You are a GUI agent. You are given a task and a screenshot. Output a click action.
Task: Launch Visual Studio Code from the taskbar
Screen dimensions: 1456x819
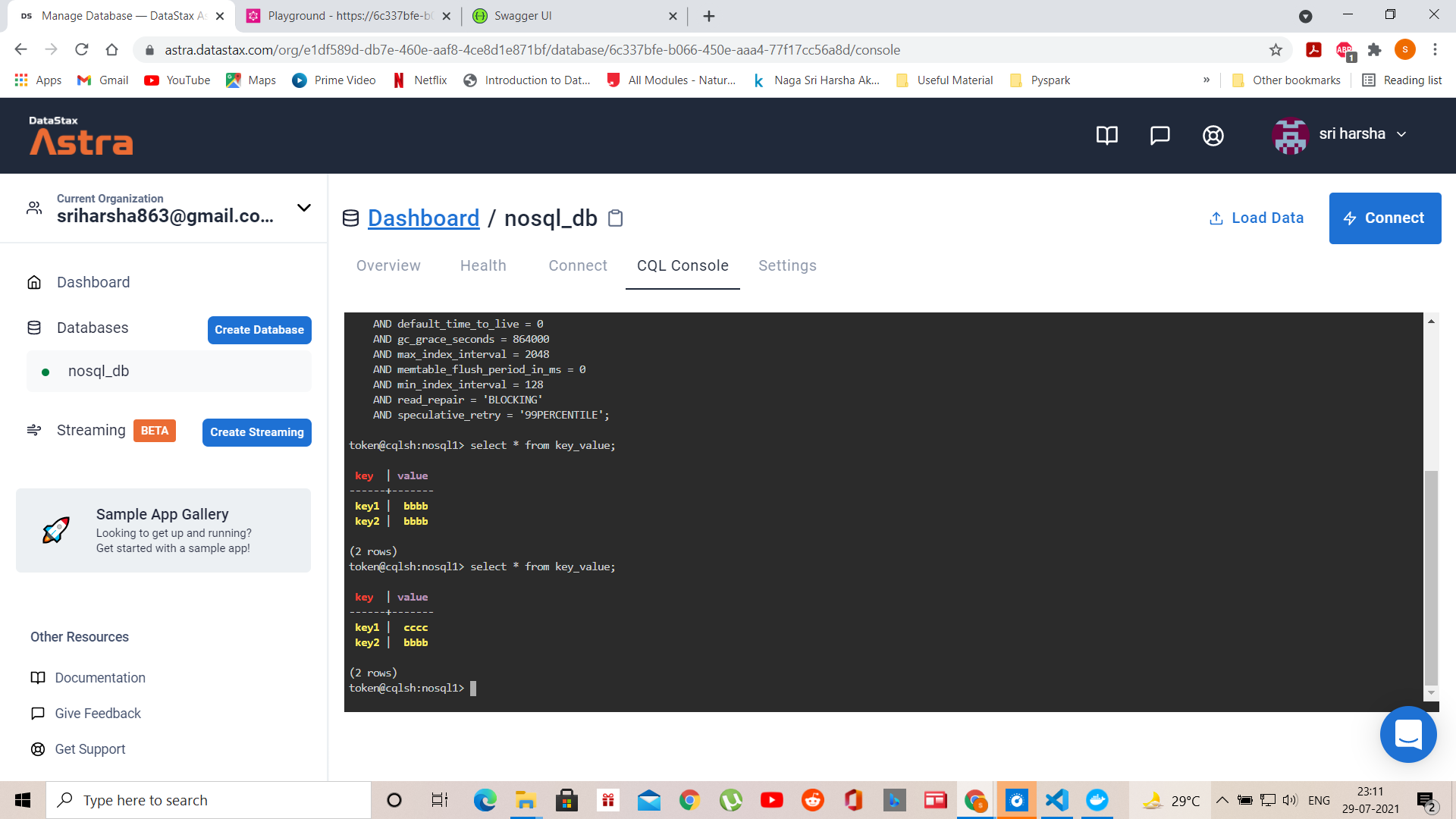[1056, 799]
